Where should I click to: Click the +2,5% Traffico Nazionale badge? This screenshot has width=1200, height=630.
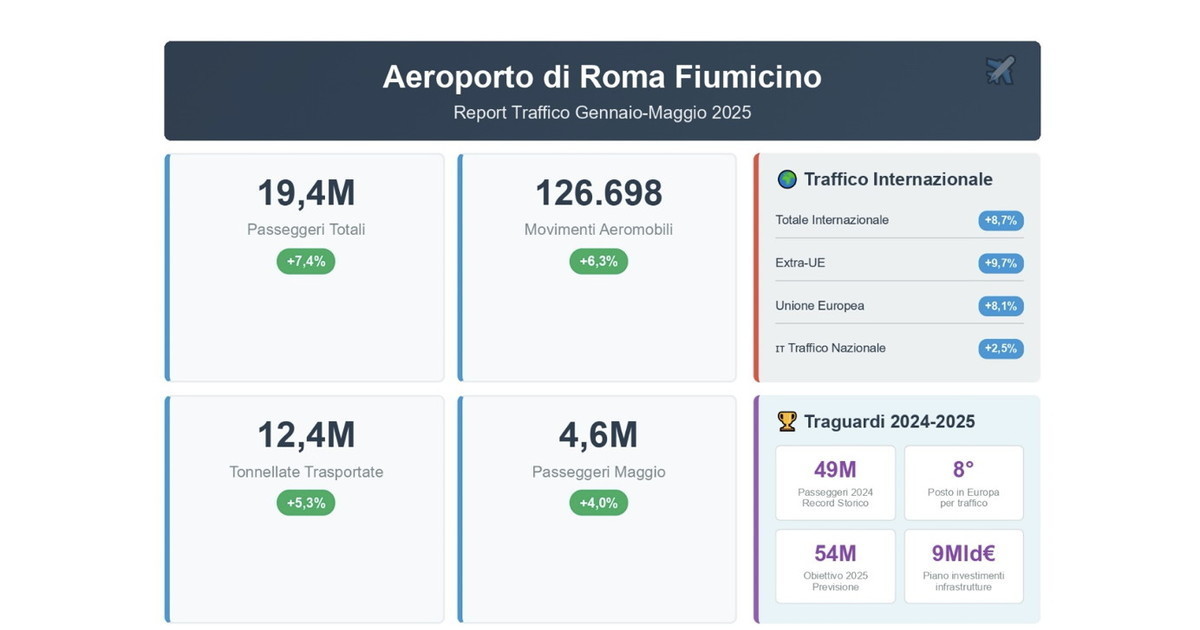coord(1000,349)
